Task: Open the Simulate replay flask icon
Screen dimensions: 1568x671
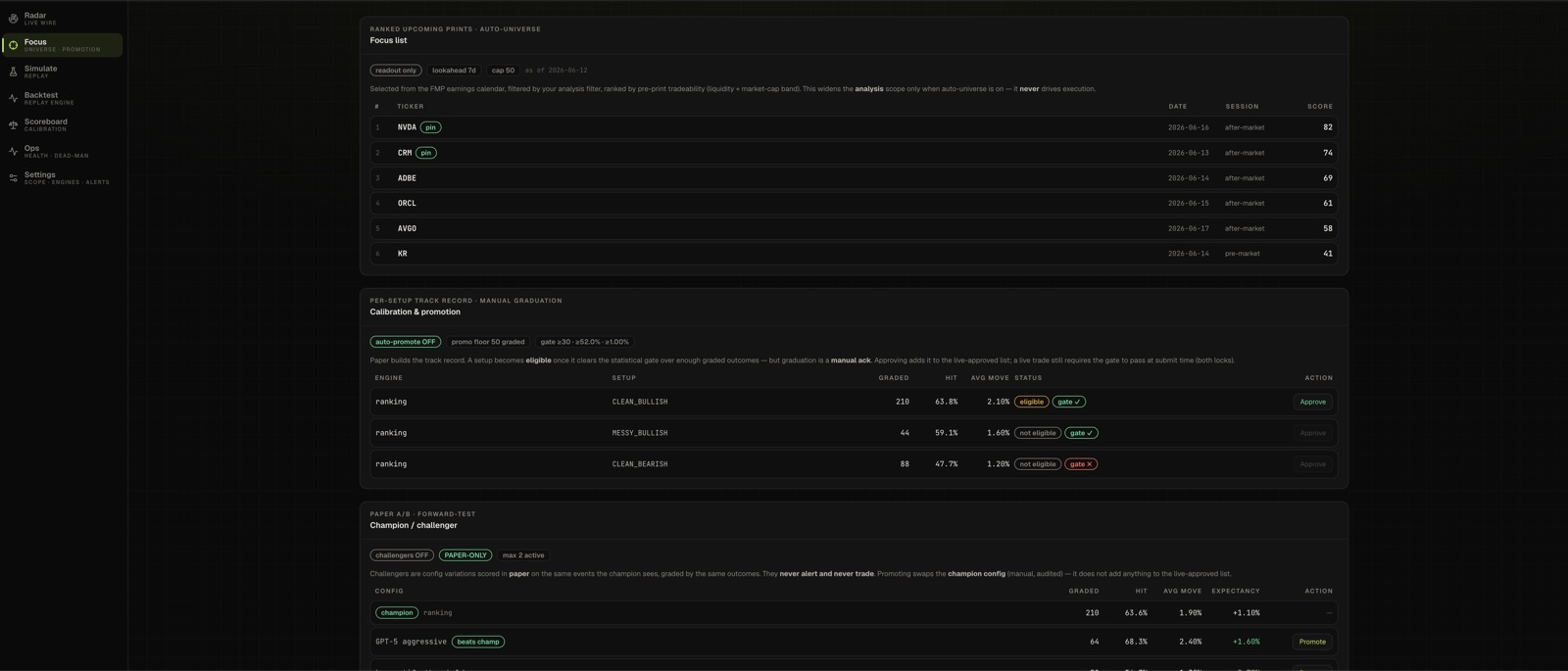Action: pos(14,72)
